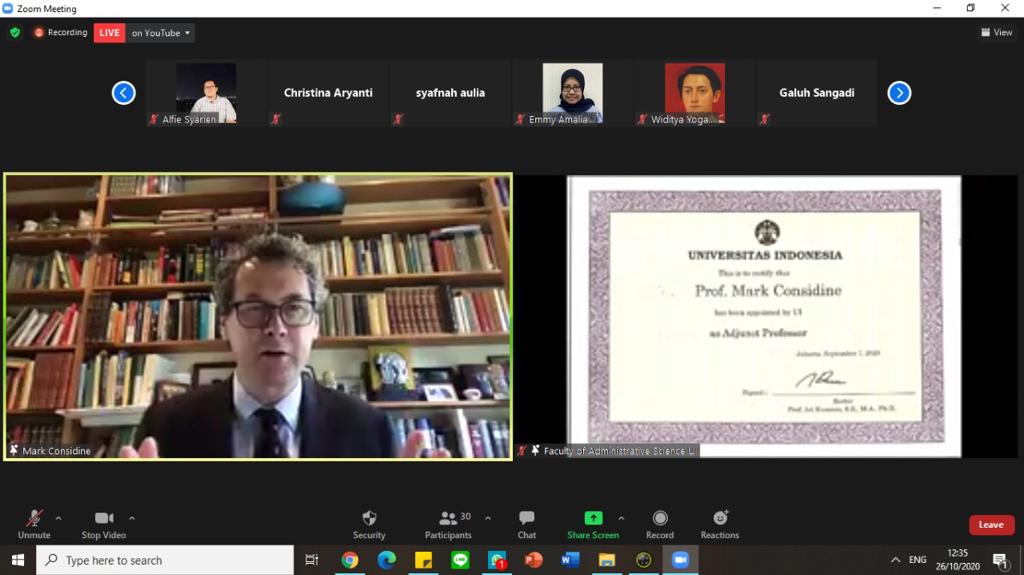Open the 'on YouTube' live dropdown
The height and width of the screenshot is (575, 1024).
tap(160, 33)
